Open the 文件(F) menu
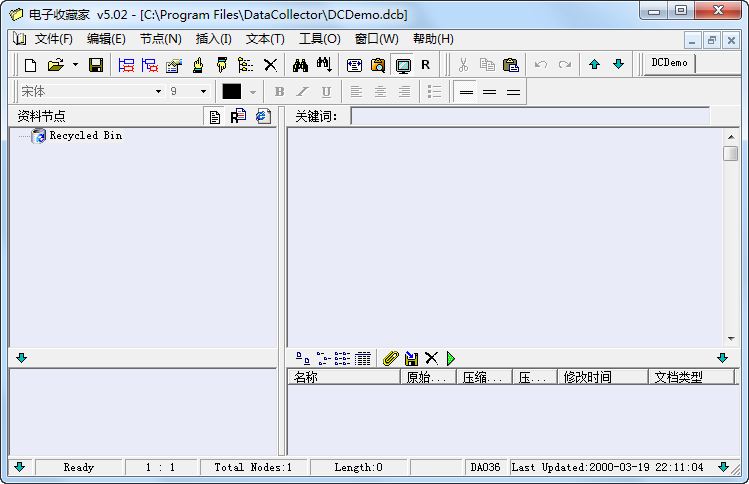The height and width of the screenshot is (484, 749). tap(54, 39)
